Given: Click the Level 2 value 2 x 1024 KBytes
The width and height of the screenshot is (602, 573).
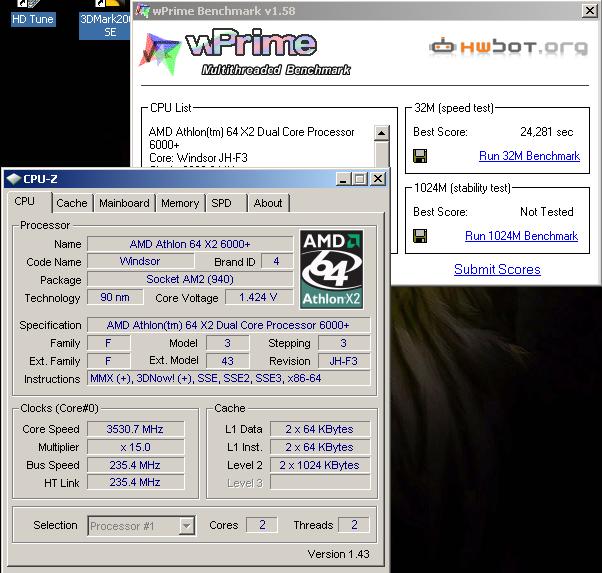Looking at the screenshot, I should pyautogui.click(x=320, y=465).
